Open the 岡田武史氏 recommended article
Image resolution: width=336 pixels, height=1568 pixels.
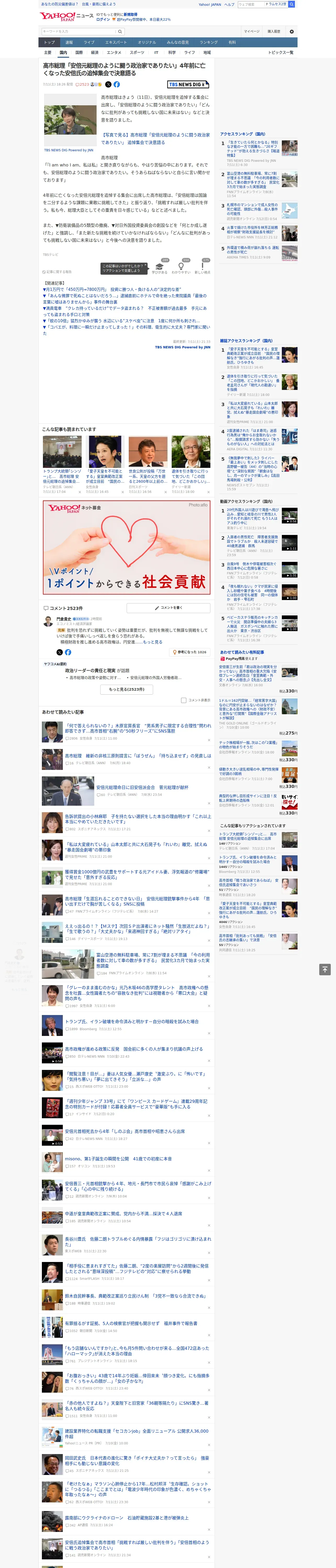click(137, 1461)
